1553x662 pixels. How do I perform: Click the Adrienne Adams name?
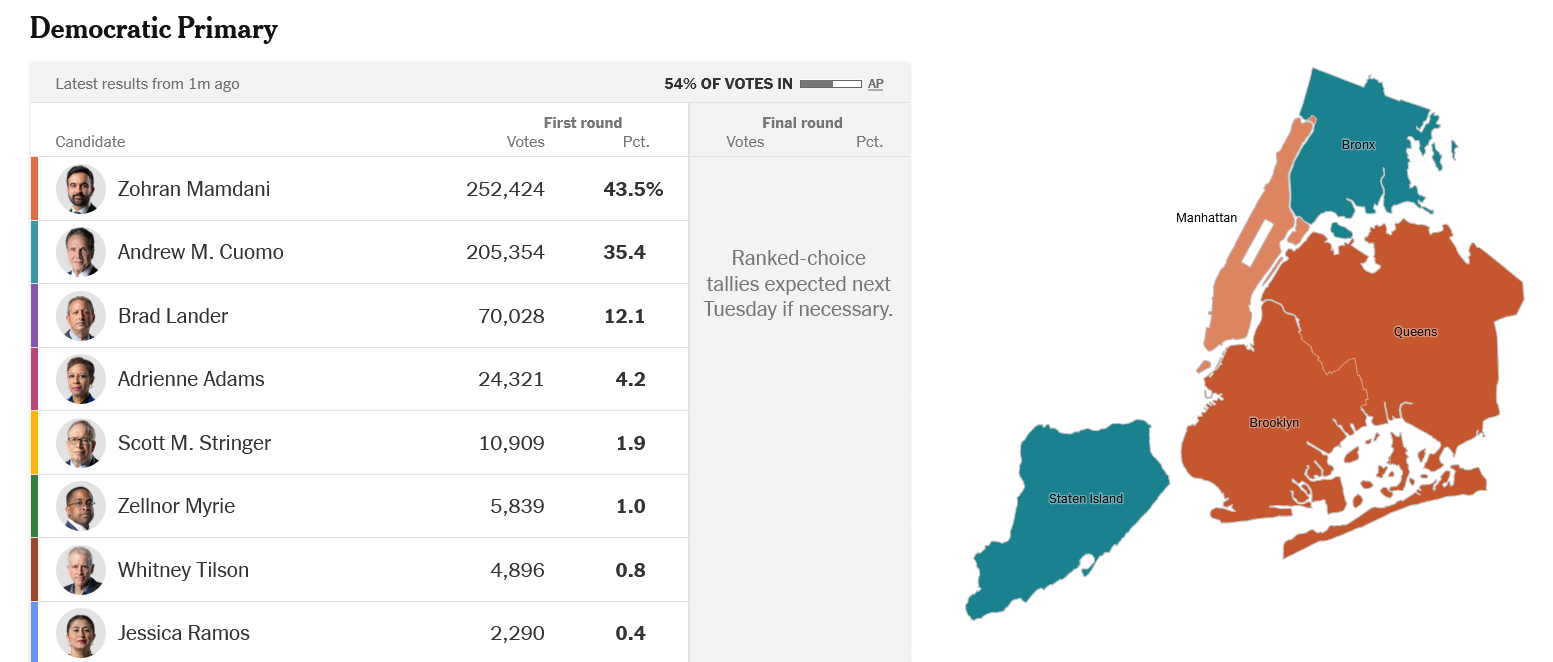(191, 379)
